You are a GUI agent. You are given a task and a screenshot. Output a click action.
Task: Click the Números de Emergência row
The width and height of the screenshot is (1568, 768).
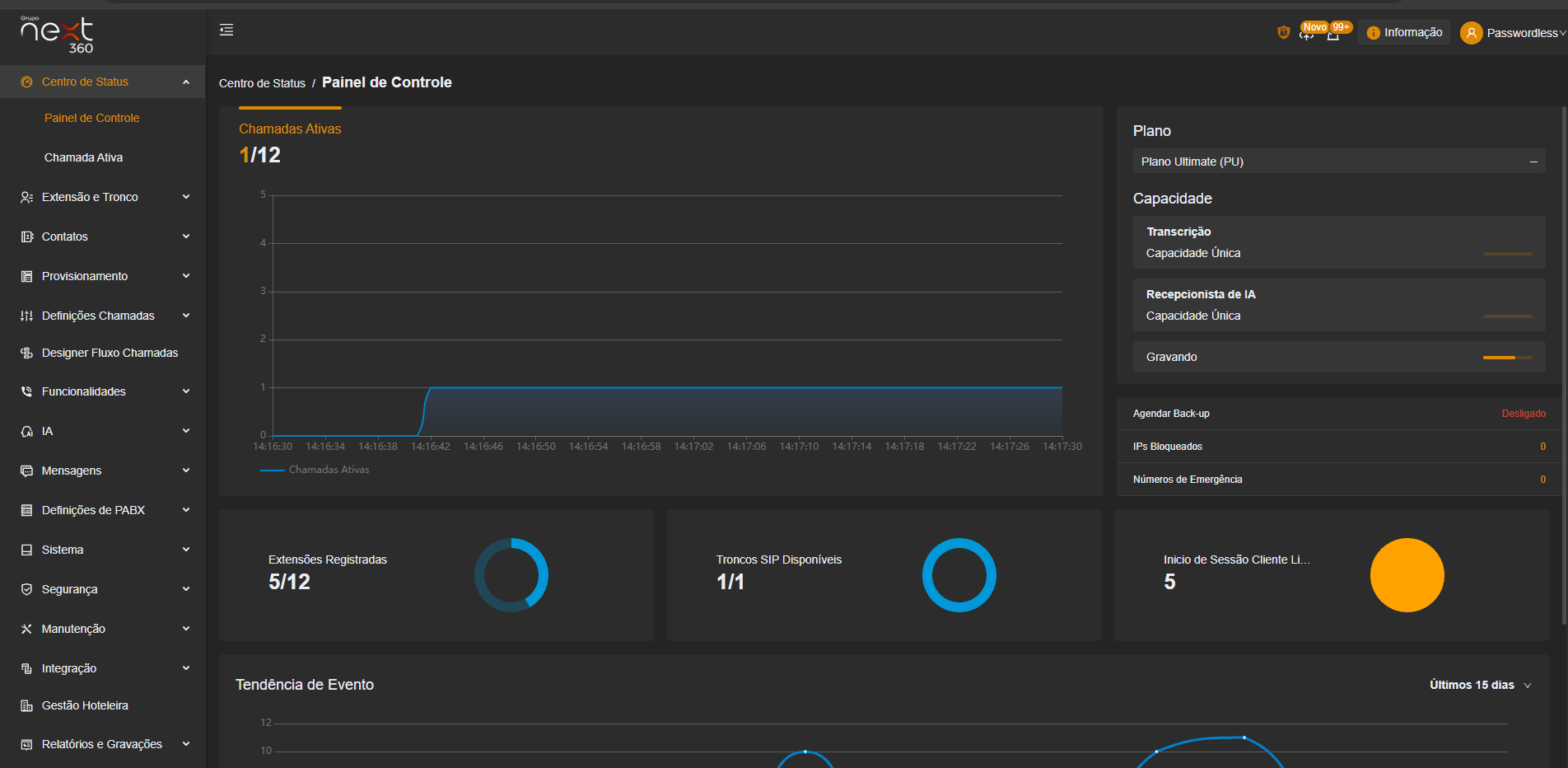point(1339,480)
